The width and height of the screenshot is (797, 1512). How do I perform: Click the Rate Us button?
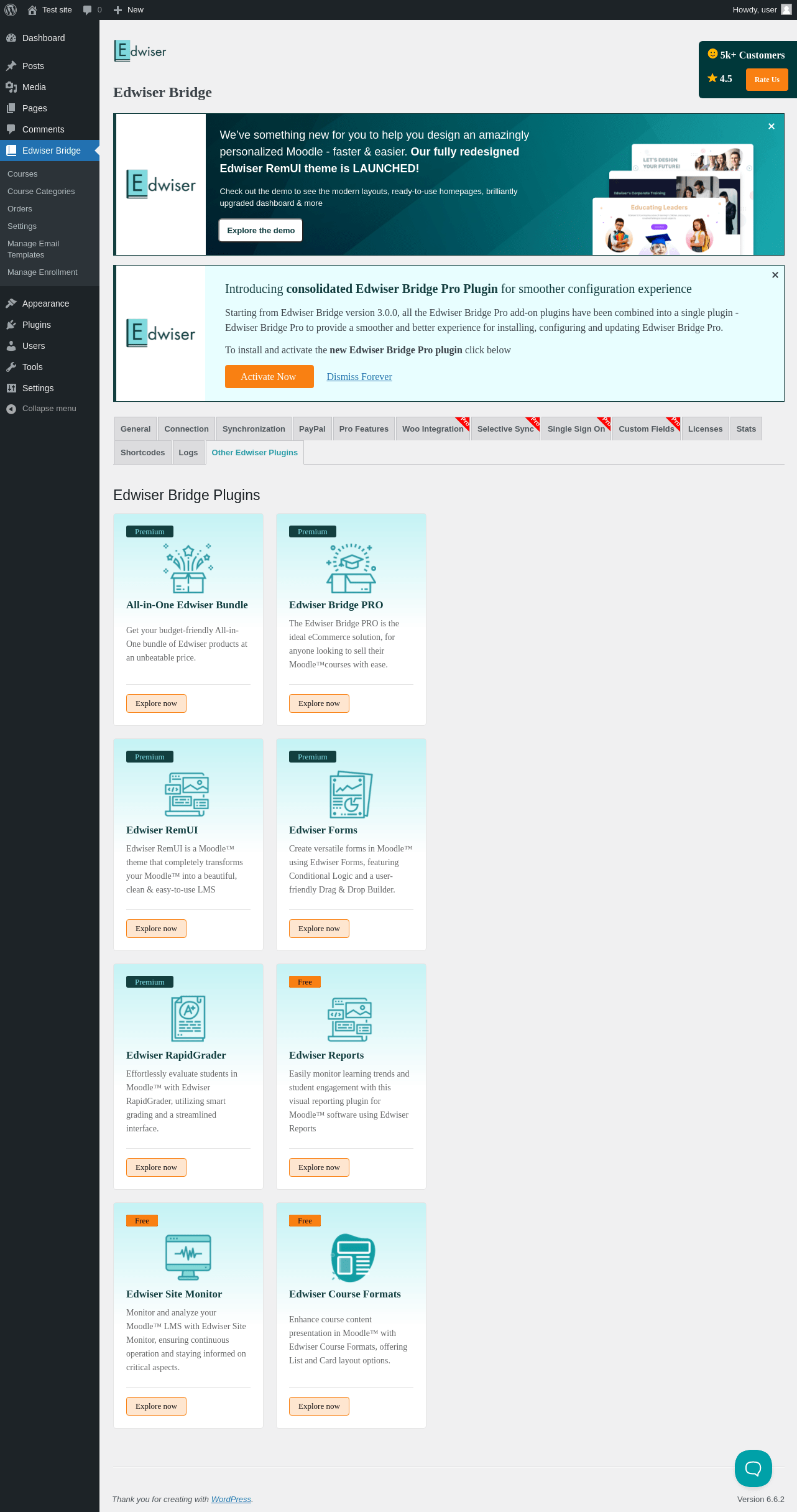click(x=767, y=80)
